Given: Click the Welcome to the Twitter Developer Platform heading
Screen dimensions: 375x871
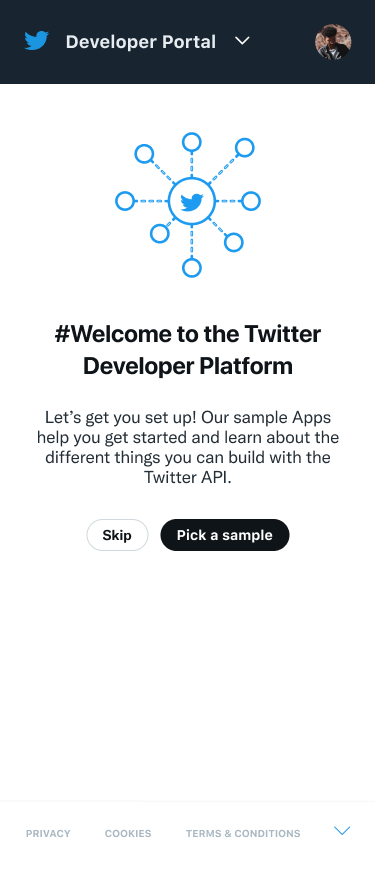Looking at the screenshot, I should [x=188, y=350].
